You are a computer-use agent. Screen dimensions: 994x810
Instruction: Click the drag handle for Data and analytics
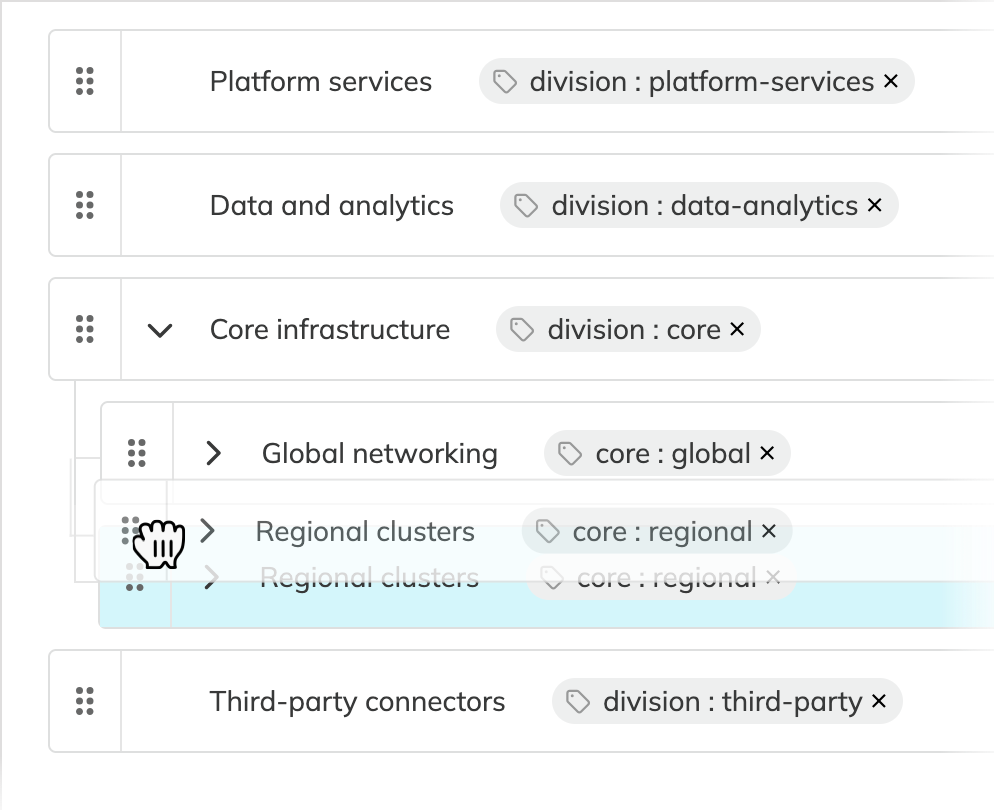(84, 205)
